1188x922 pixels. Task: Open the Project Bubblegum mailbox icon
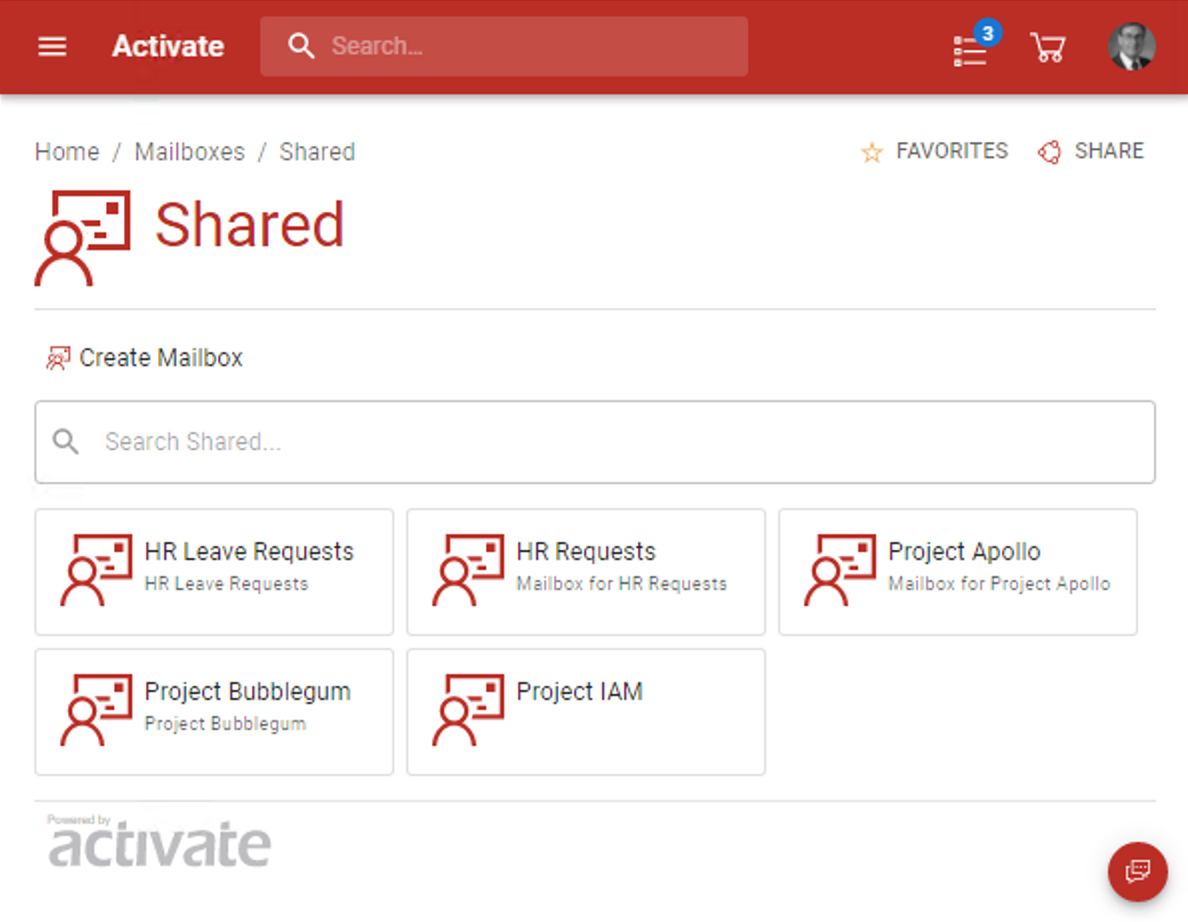(x=96, y=710)
